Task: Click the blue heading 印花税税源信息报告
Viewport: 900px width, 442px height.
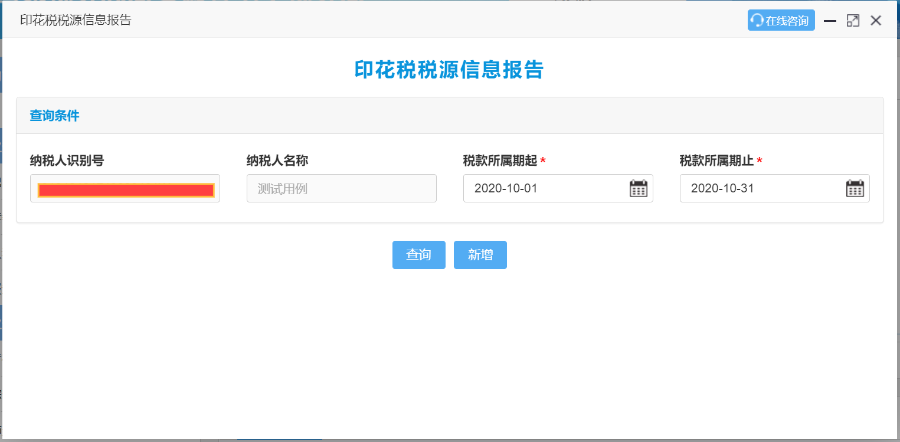Action: (449, 69)
